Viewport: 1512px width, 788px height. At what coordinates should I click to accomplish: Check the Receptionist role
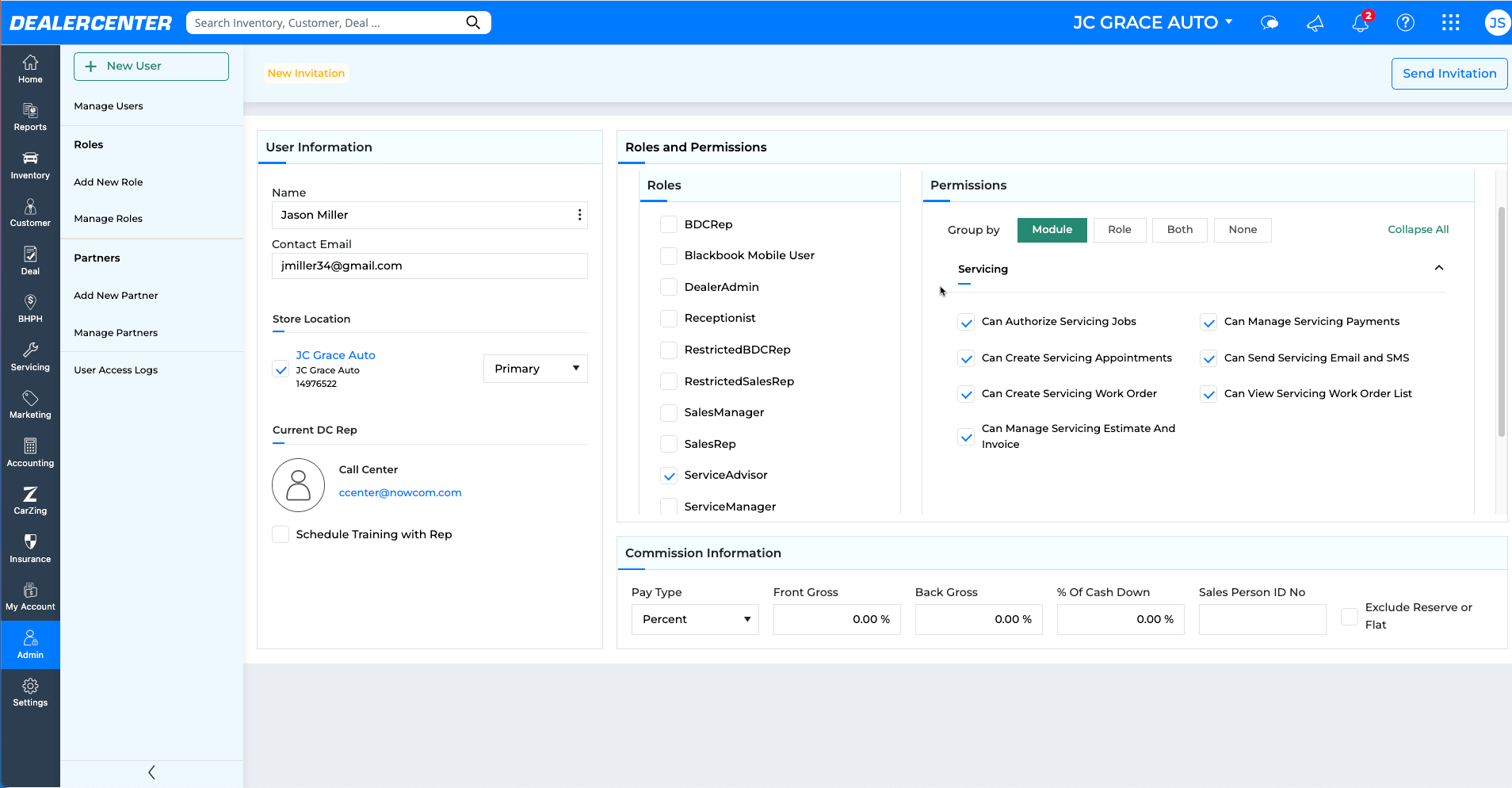tap(669, 318)
